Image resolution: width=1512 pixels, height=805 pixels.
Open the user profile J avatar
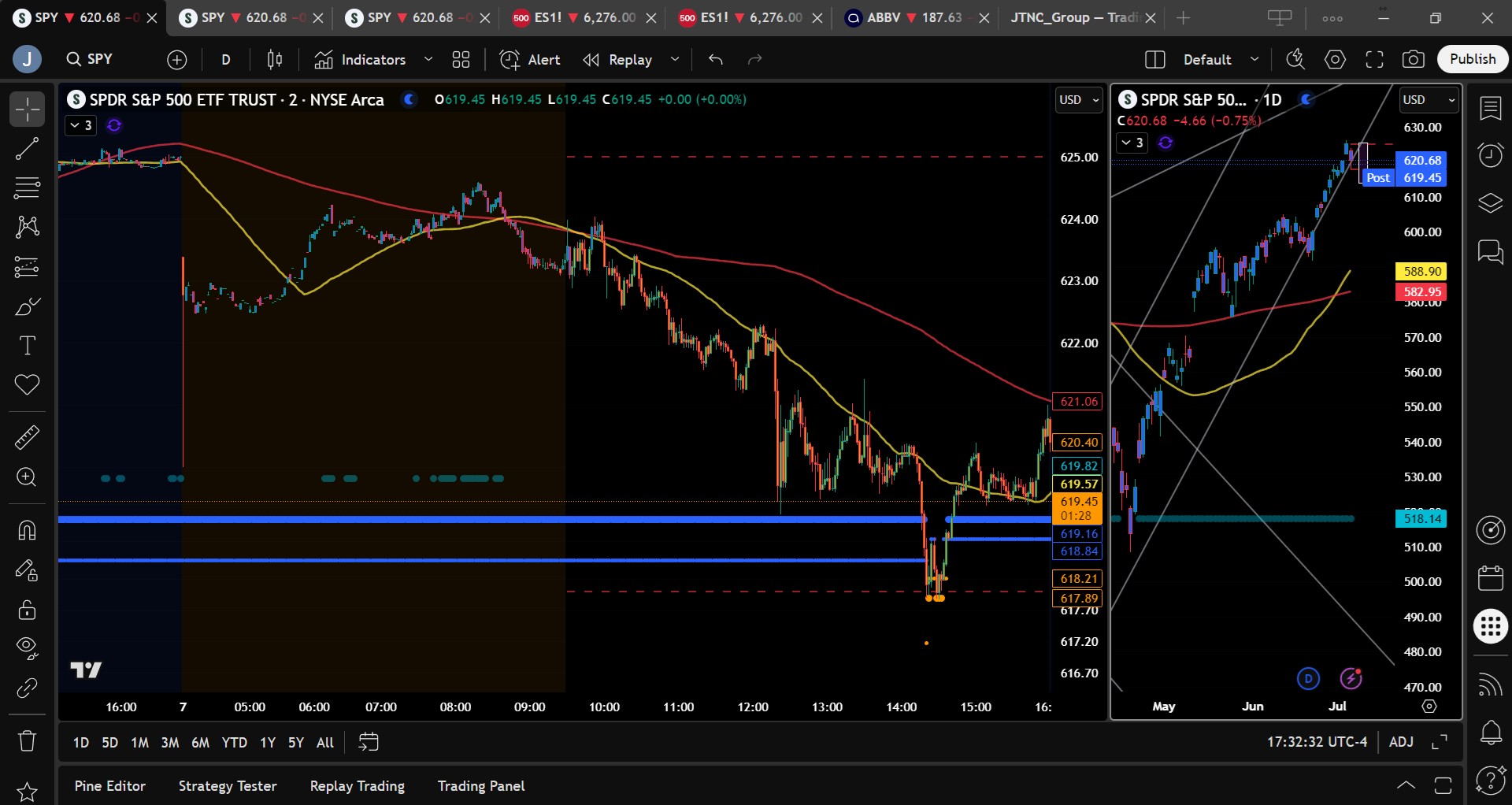click(x=27, y=59)
